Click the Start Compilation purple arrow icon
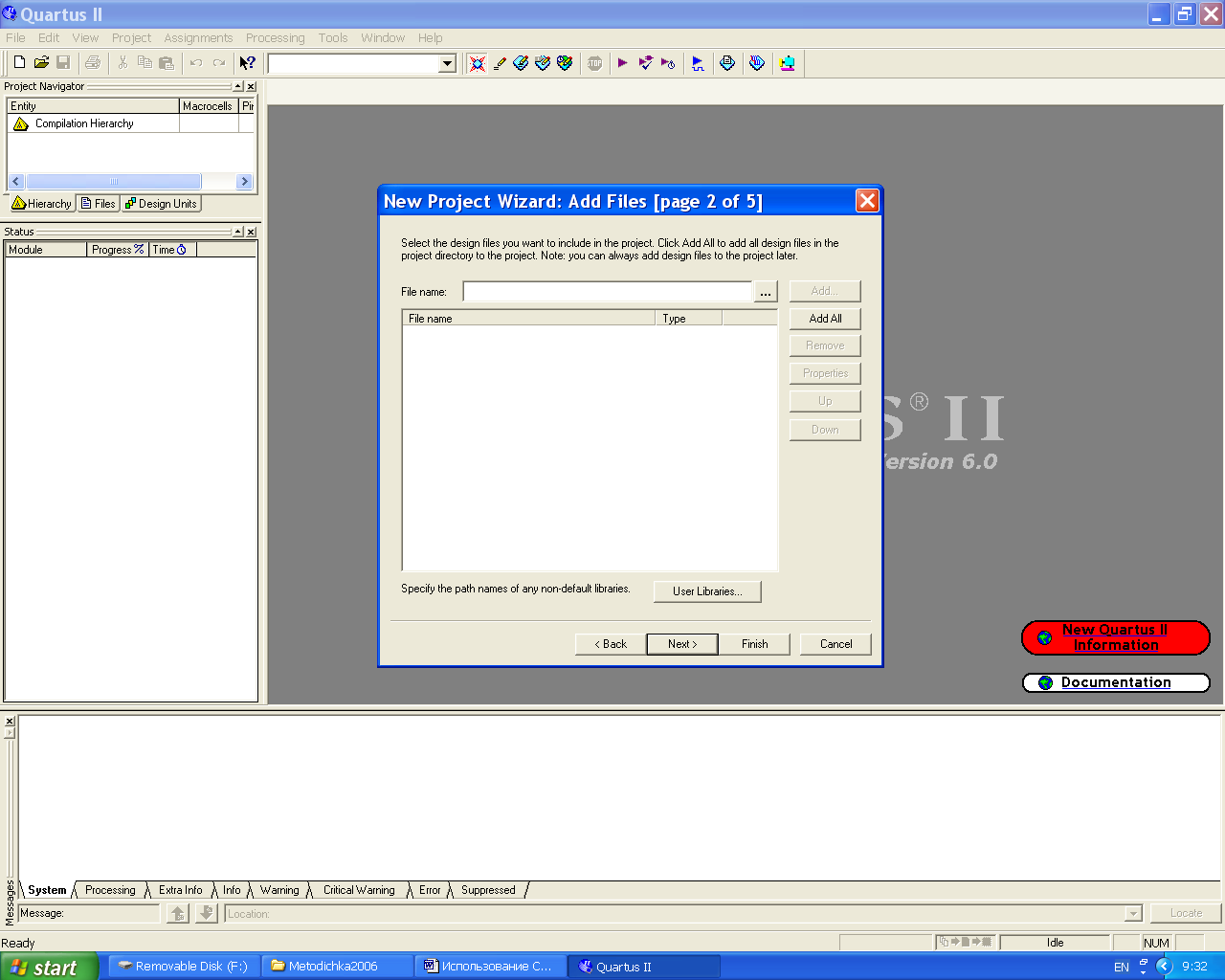 pos(623,63)
